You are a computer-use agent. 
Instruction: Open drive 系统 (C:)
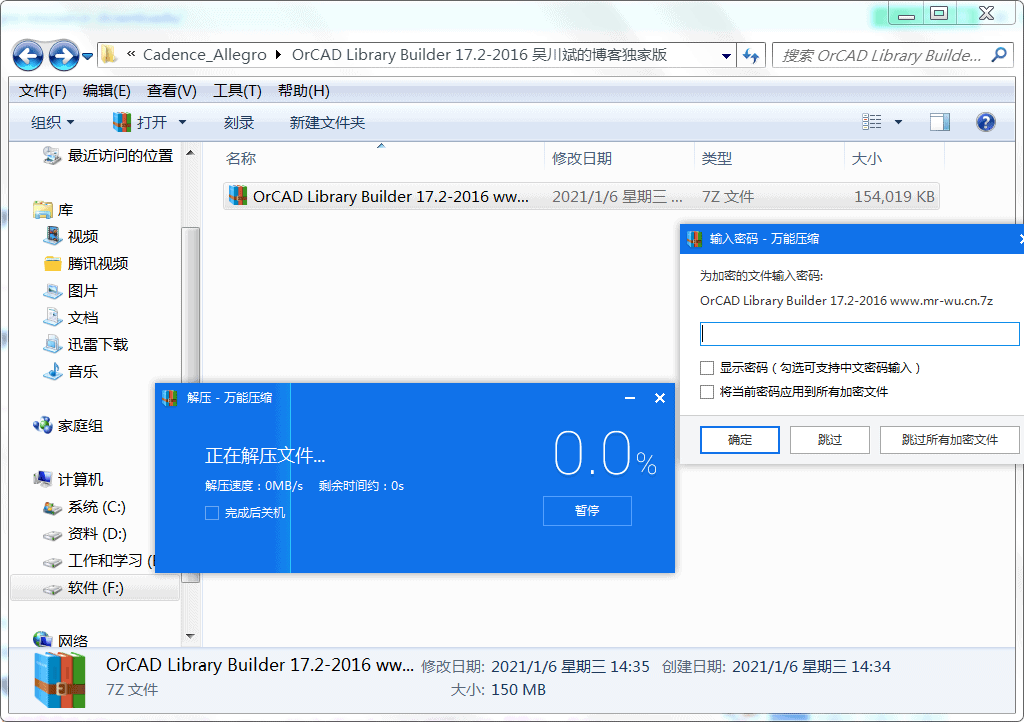tap(85, 507)
